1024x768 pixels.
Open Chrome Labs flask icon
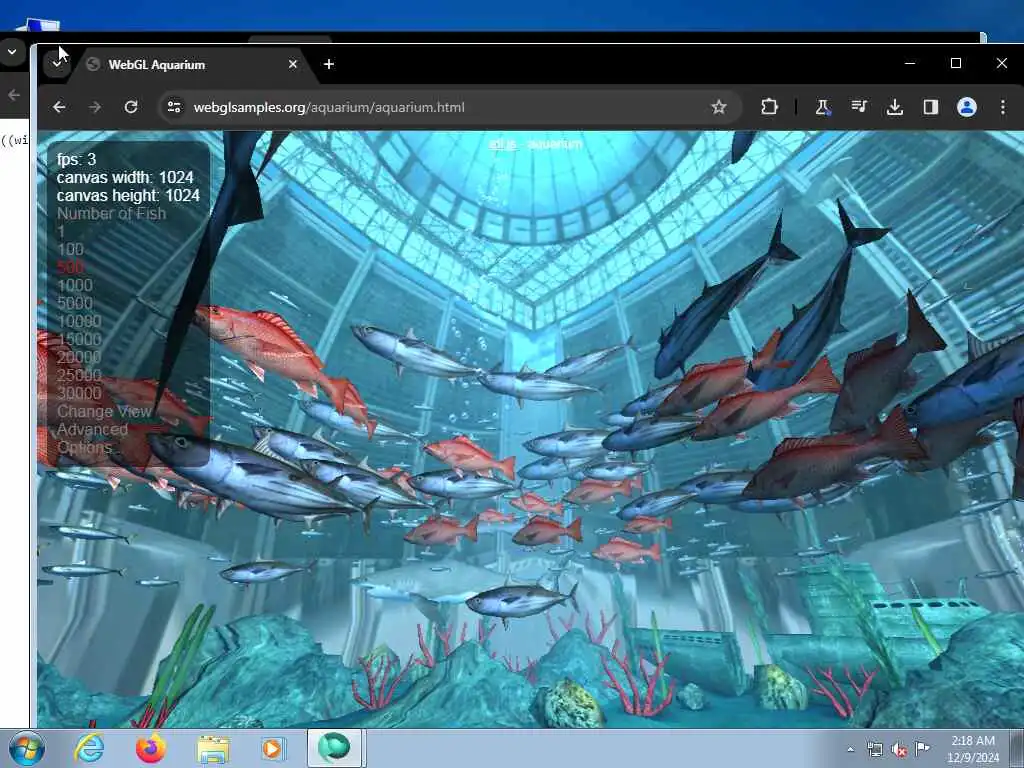pos(822,106)
